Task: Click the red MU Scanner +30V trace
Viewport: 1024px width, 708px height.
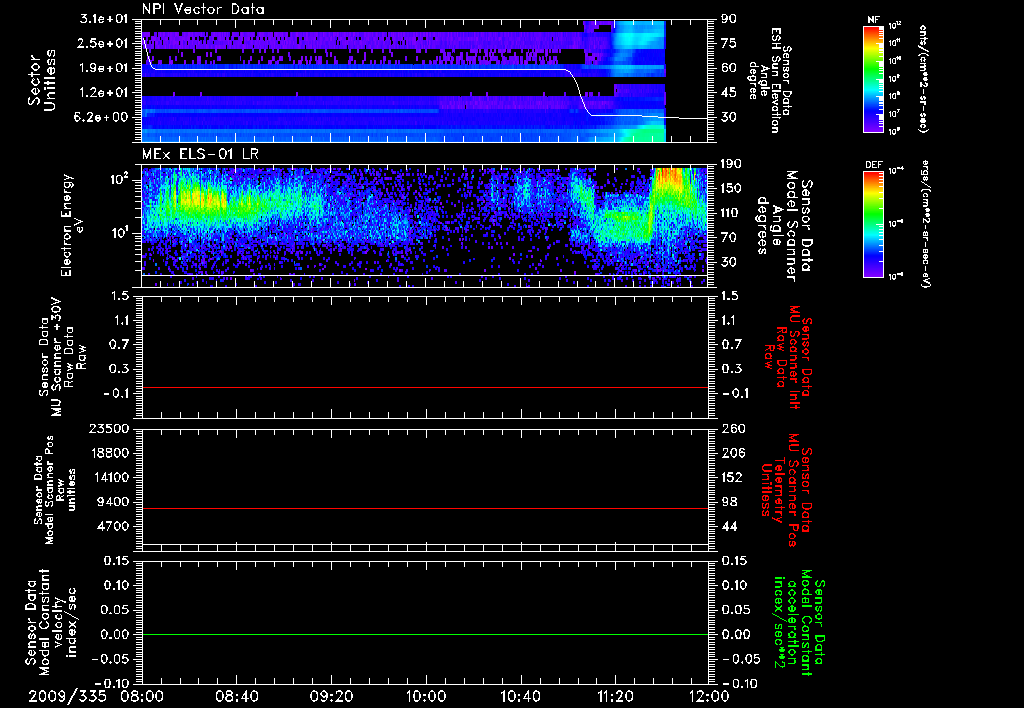Action: [424, 387]
